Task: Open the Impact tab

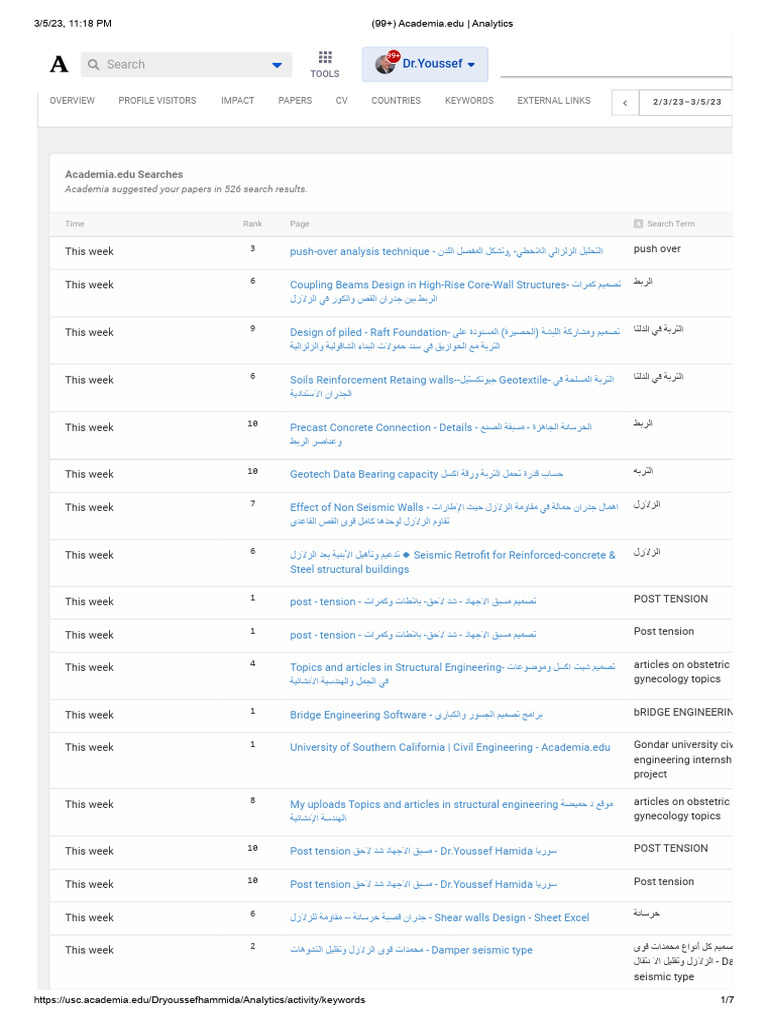Action: point(238,101)
